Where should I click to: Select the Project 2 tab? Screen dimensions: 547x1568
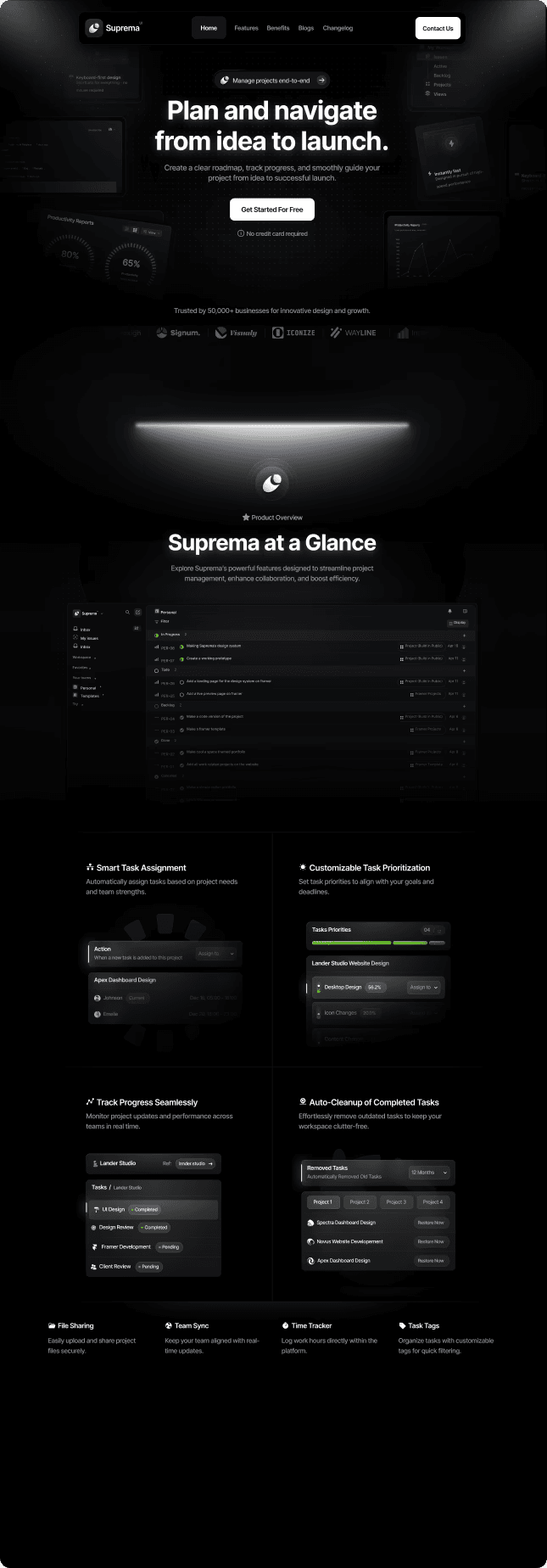coord(360,1202)
